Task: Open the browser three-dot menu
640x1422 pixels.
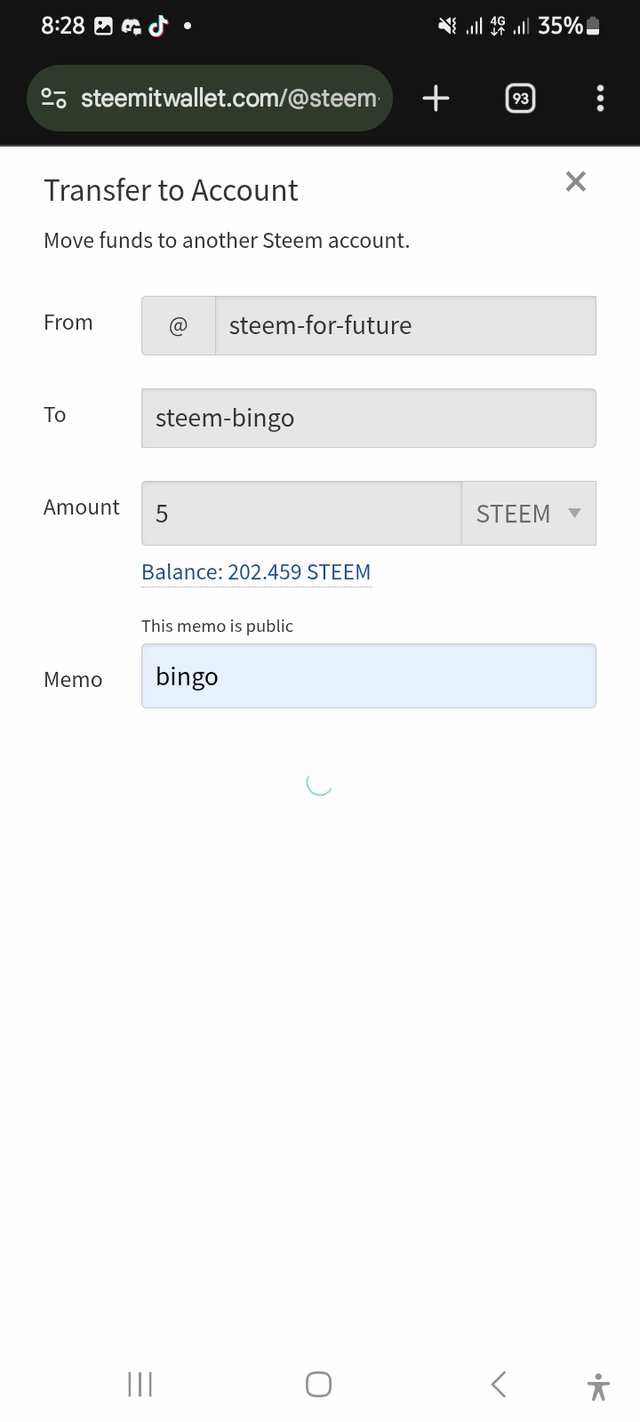Action: coord(600,98)
